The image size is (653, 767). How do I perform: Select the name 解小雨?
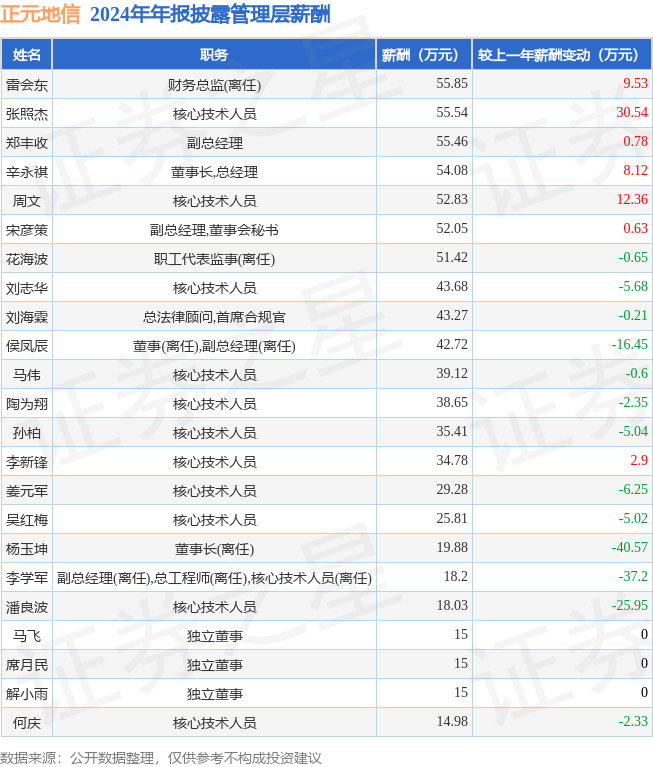(27, 694)
